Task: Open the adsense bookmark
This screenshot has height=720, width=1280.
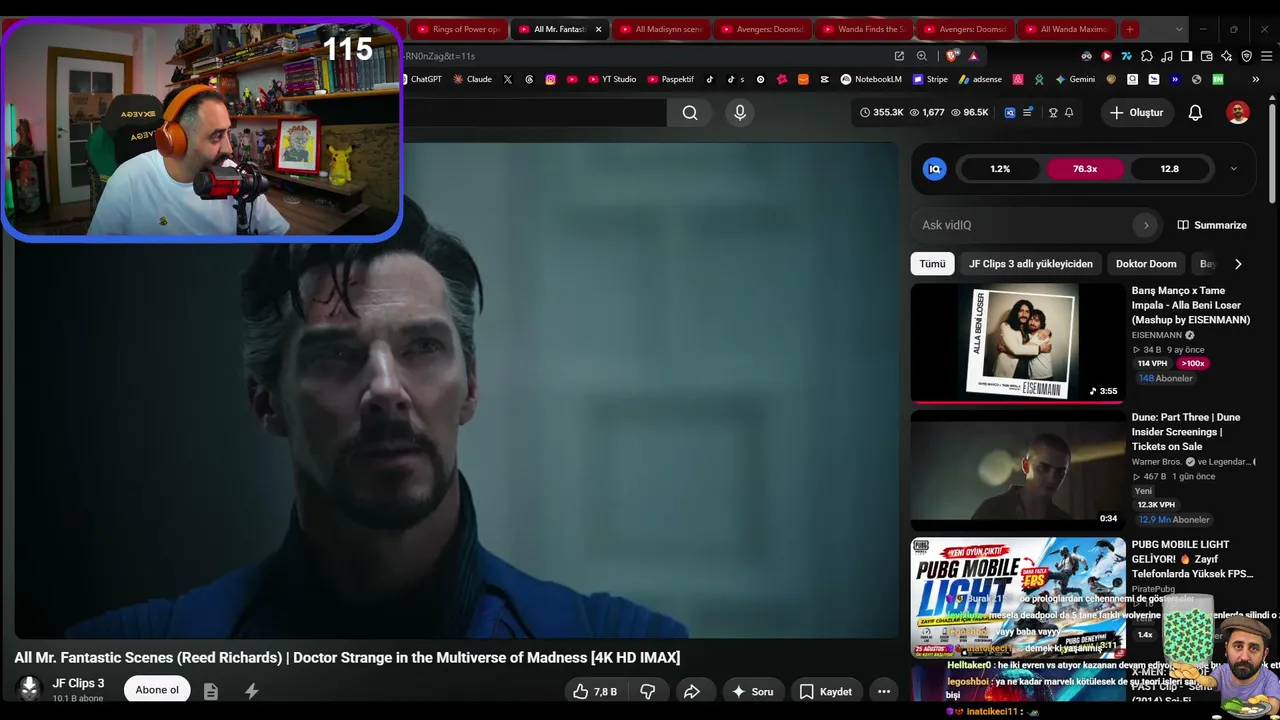Action: click(x=980, y=79)
